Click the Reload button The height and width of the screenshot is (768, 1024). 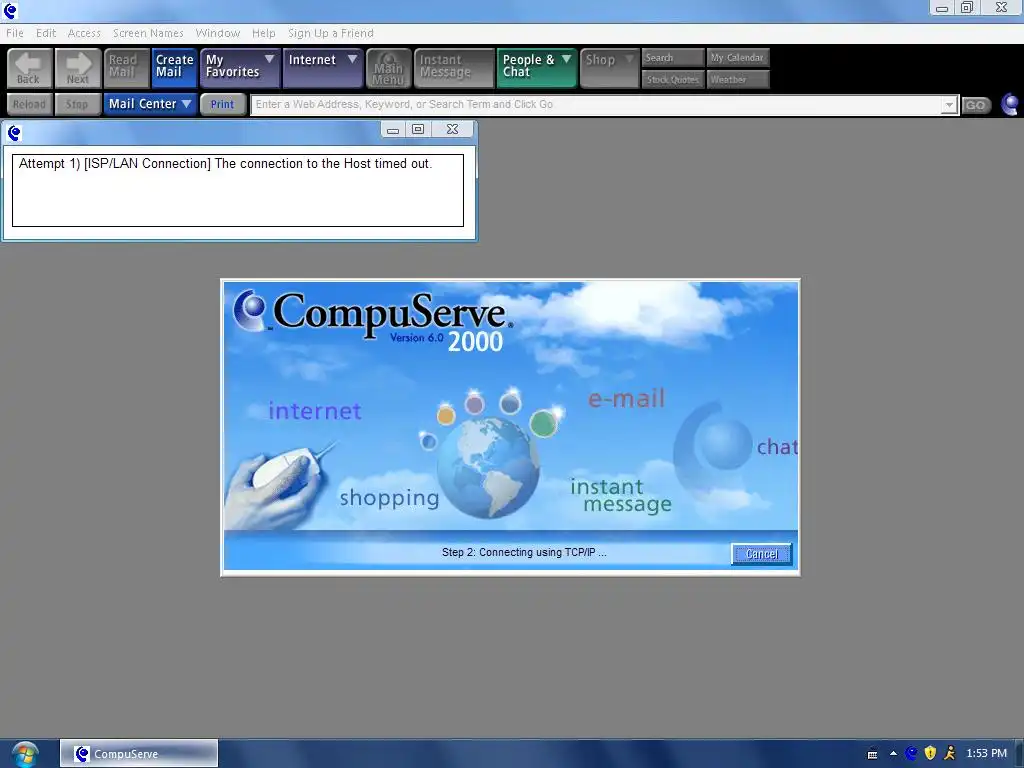tap(29, 104)
